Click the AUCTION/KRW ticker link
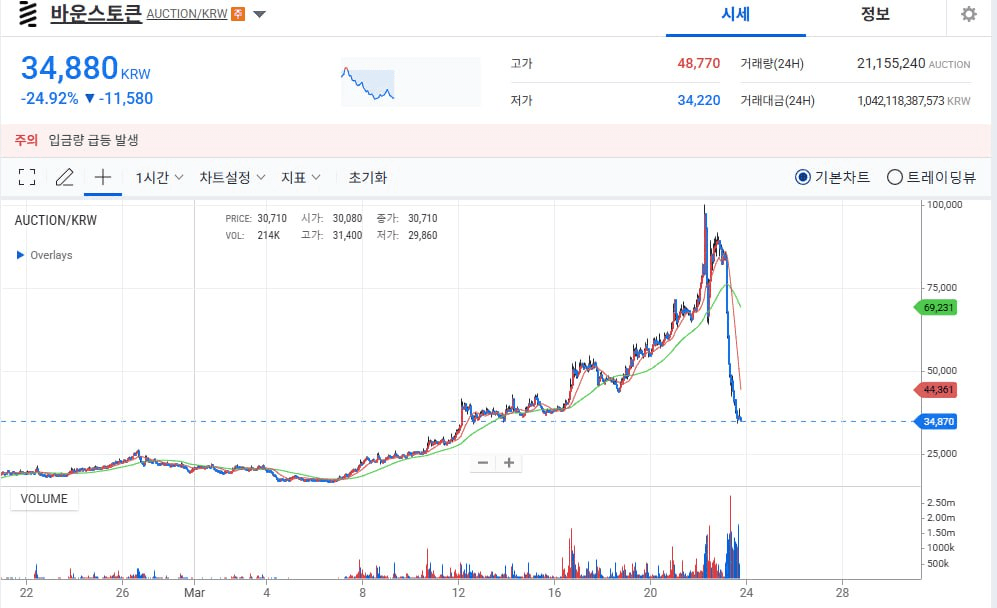This screenshot has height=608, width=997. tap(187, 13)
